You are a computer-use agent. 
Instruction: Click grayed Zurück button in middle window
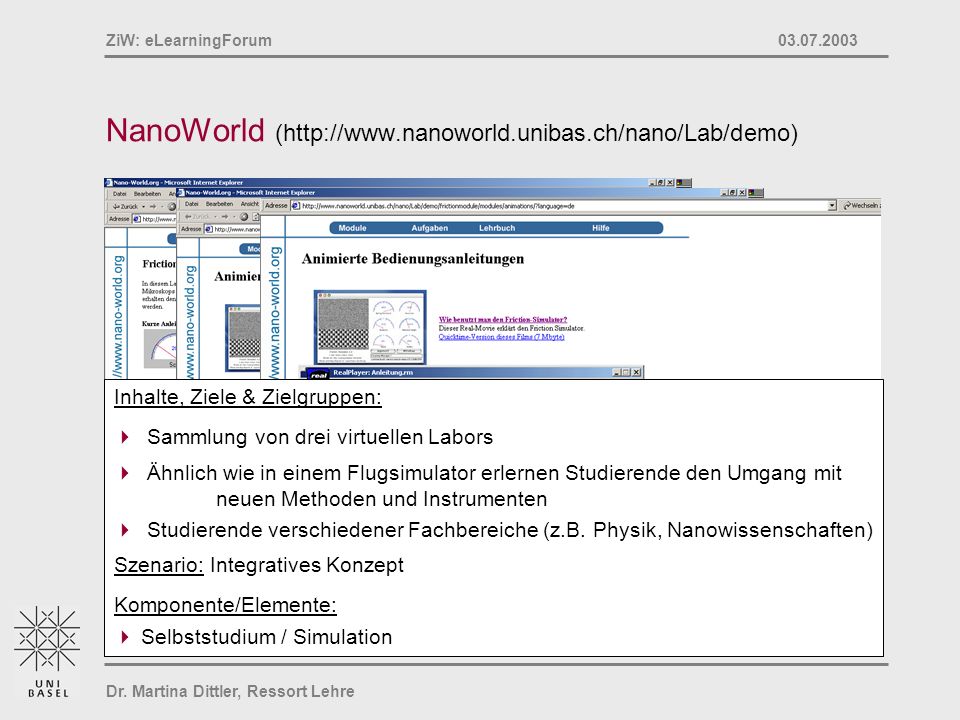pyautogui.click(x=198, y=217)
